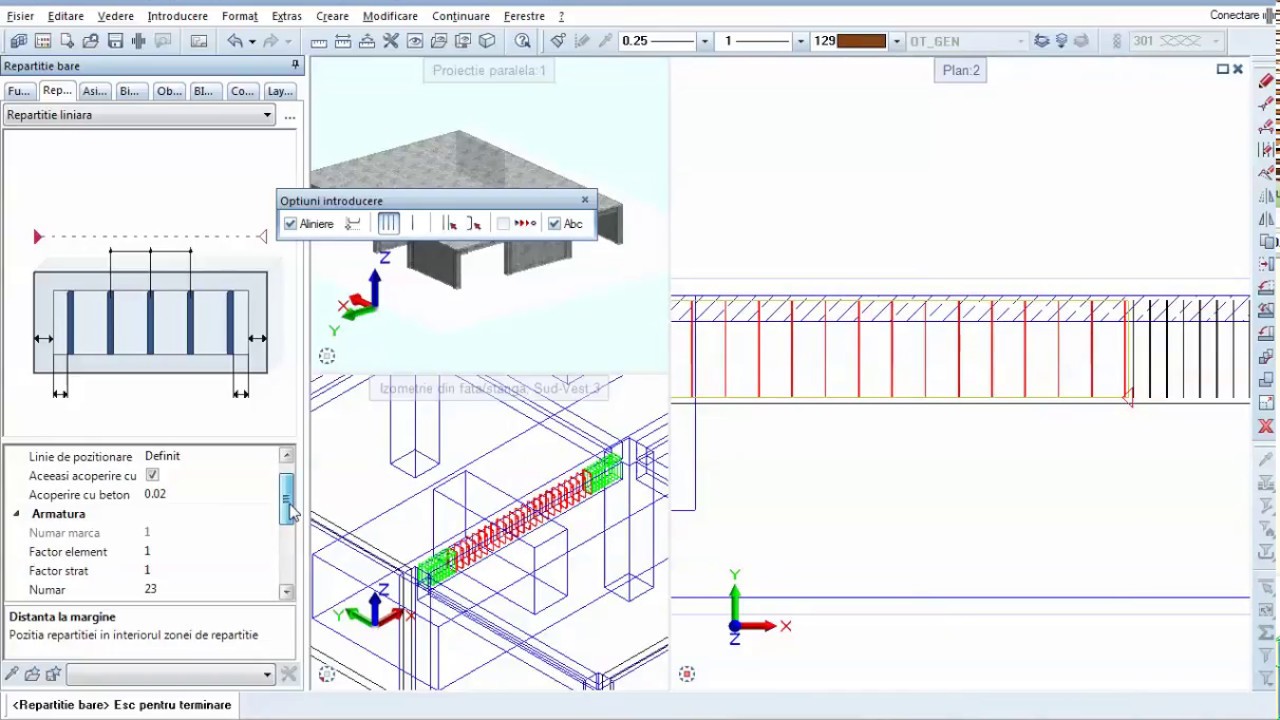Open the pen thickness 0.25 dropdown
Image resolution: width=1280 pixels, height=720 pixels.
click(705, 41)
